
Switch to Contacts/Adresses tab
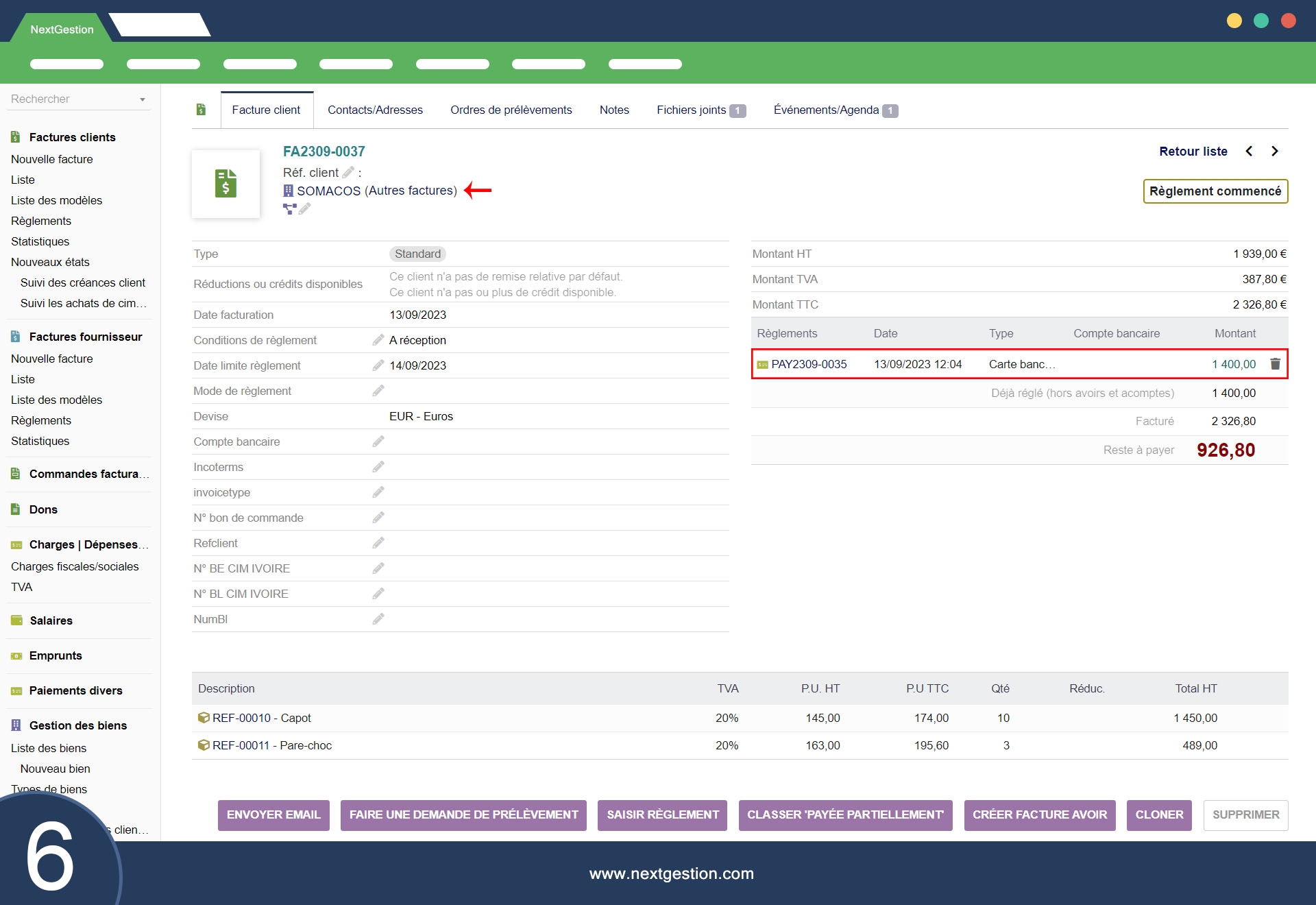point(375,110)
